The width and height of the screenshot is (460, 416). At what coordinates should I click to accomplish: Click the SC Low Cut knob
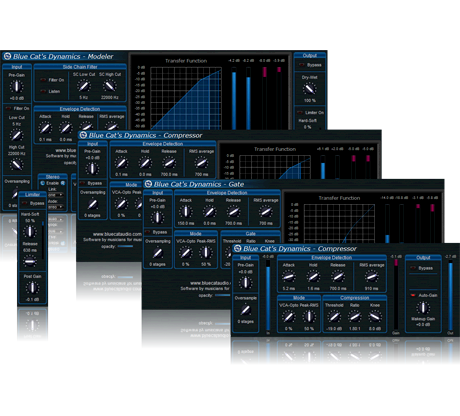(x=83, y=86)
